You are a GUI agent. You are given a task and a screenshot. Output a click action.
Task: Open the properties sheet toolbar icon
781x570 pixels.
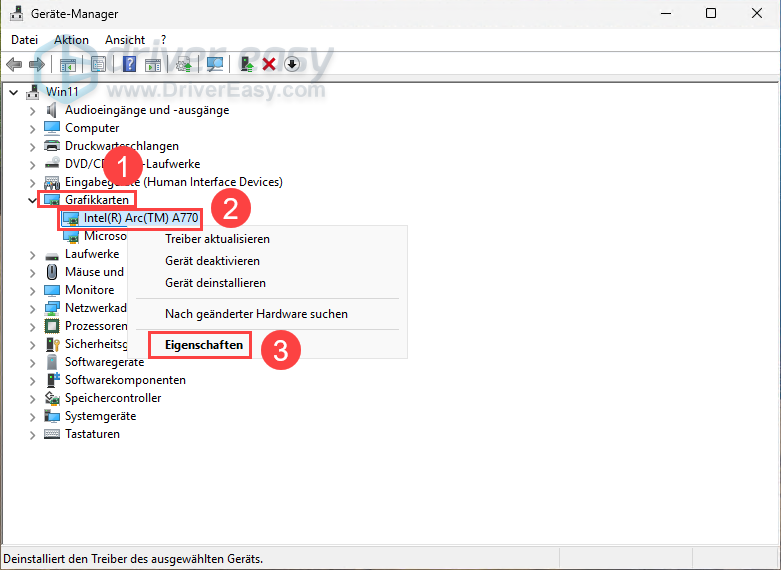pos(99,64)
